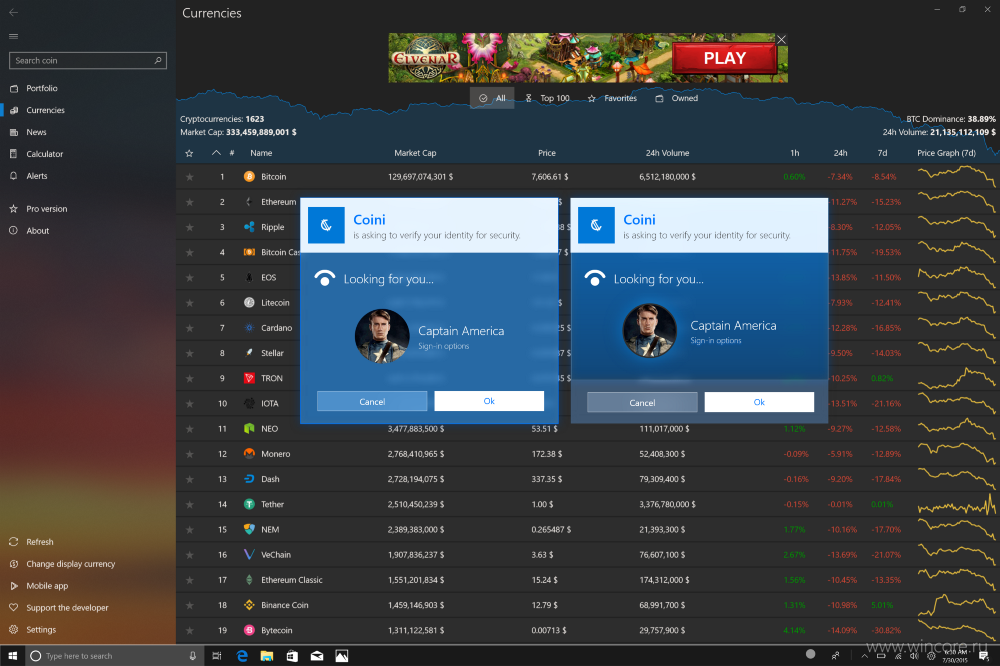
Task: Open the Windows Start menu
Action: (12, 656)
